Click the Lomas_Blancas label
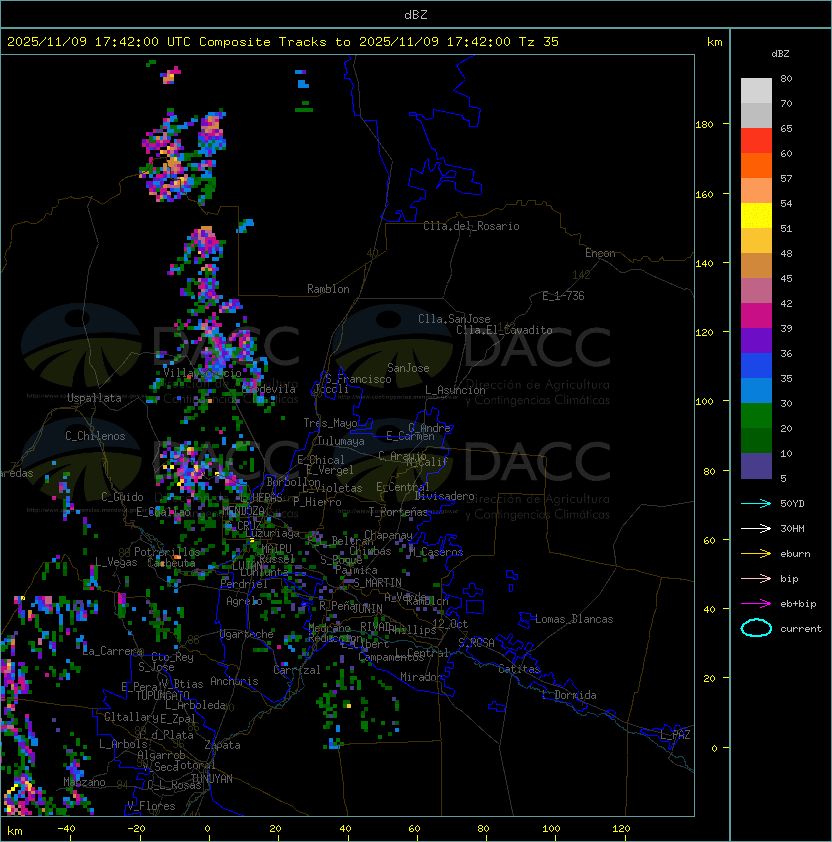This screenshot has height=842, width=832. [574, 619]
